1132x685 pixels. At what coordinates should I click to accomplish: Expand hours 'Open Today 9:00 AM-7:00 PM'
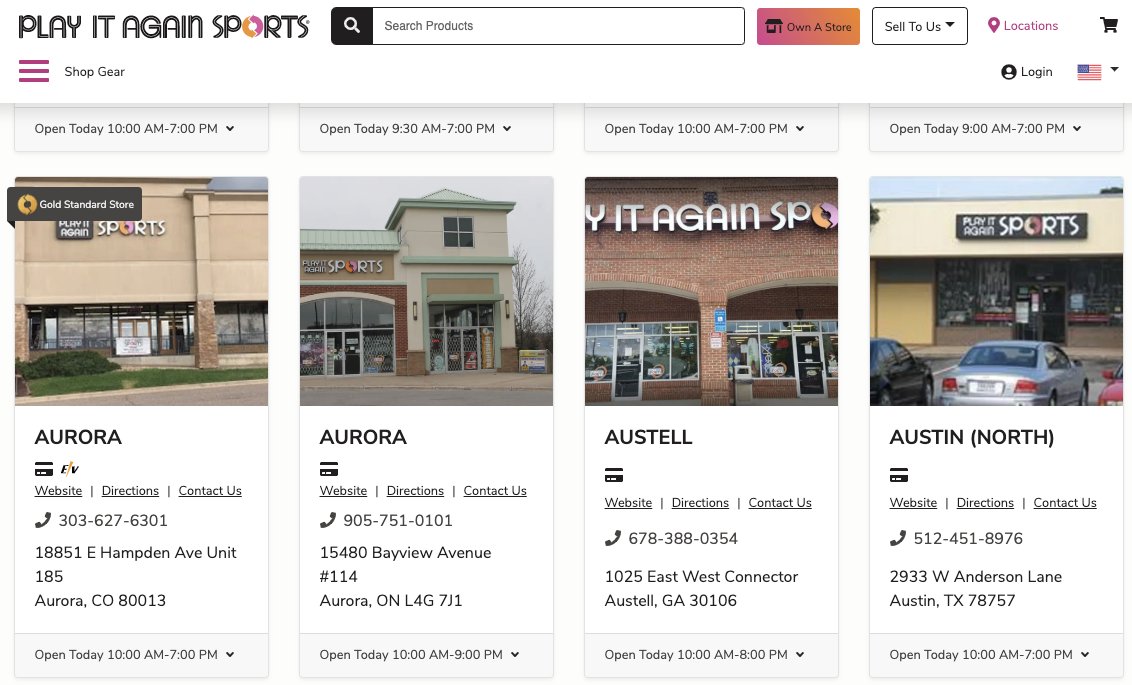(985, 128)
